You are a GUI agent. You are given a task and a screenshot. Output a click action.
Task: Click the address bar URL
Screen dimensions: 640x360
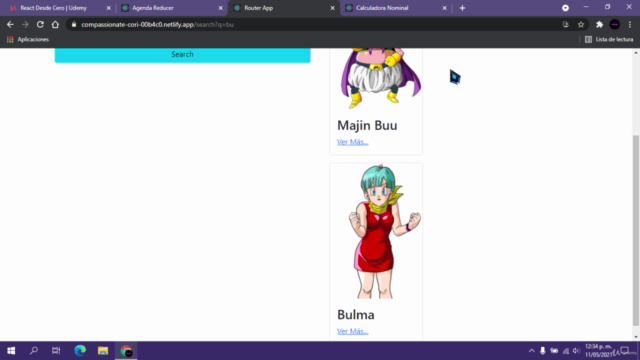point(157,24)
